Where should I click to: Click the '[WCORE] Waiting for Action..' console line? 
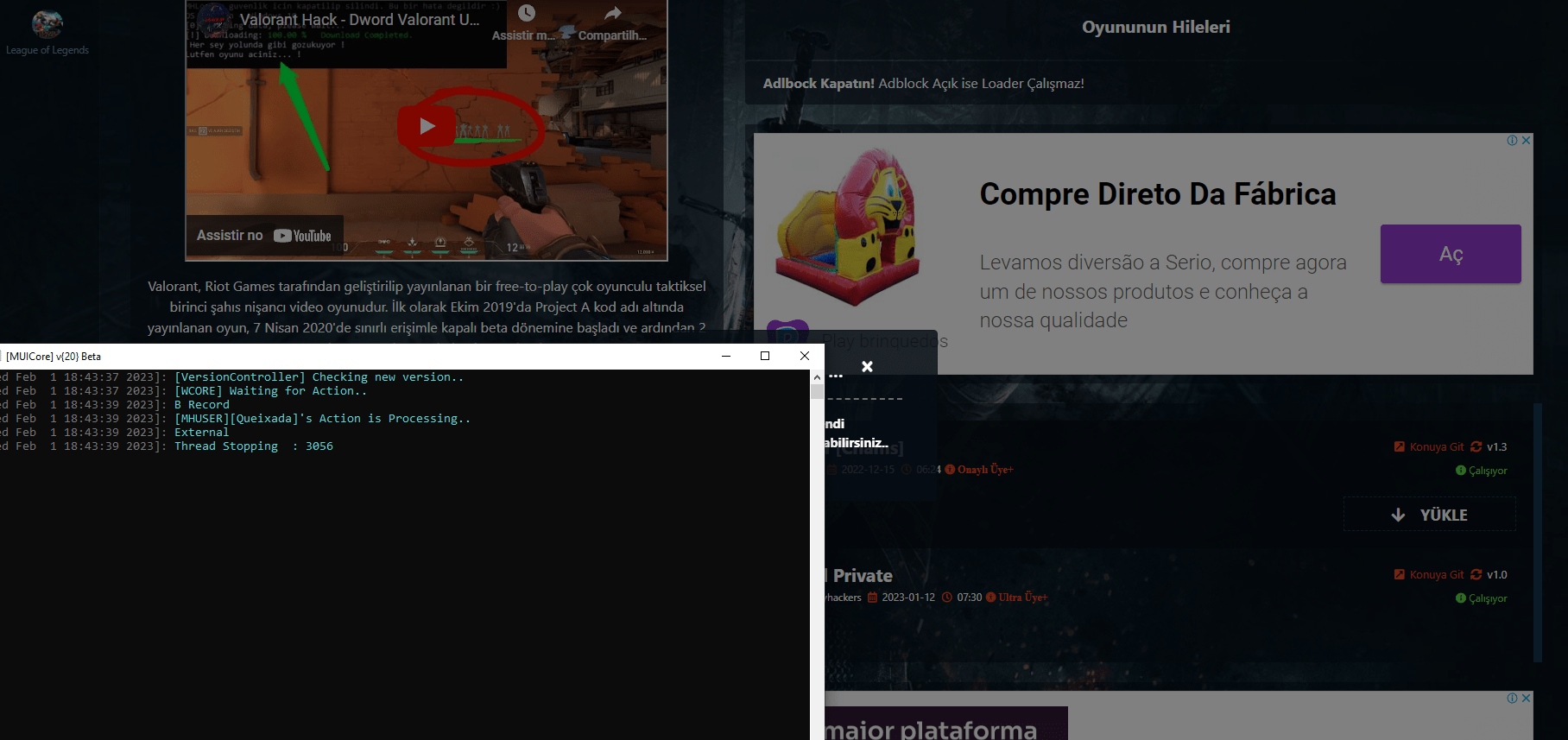[271, 391]
